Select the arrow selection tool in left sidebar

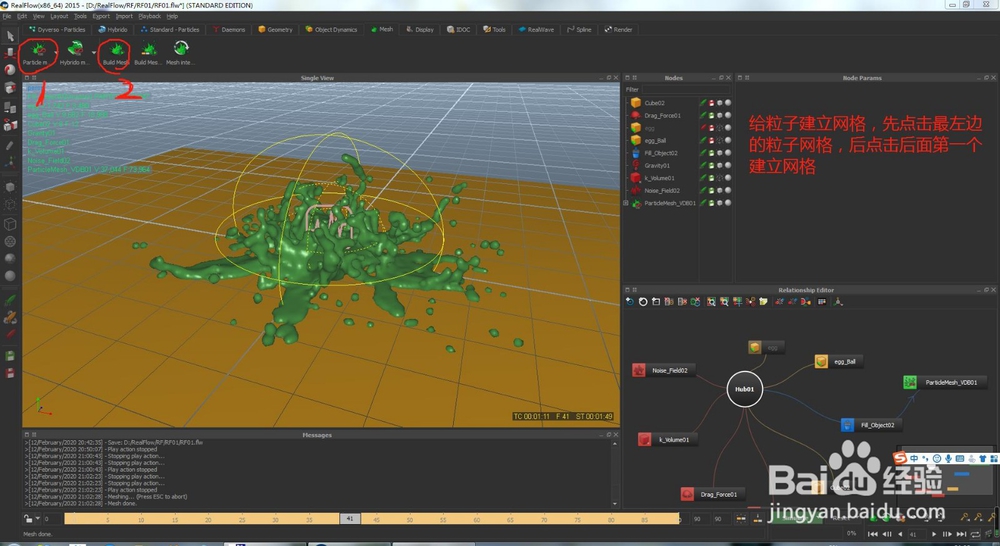(x=10, y=36)
